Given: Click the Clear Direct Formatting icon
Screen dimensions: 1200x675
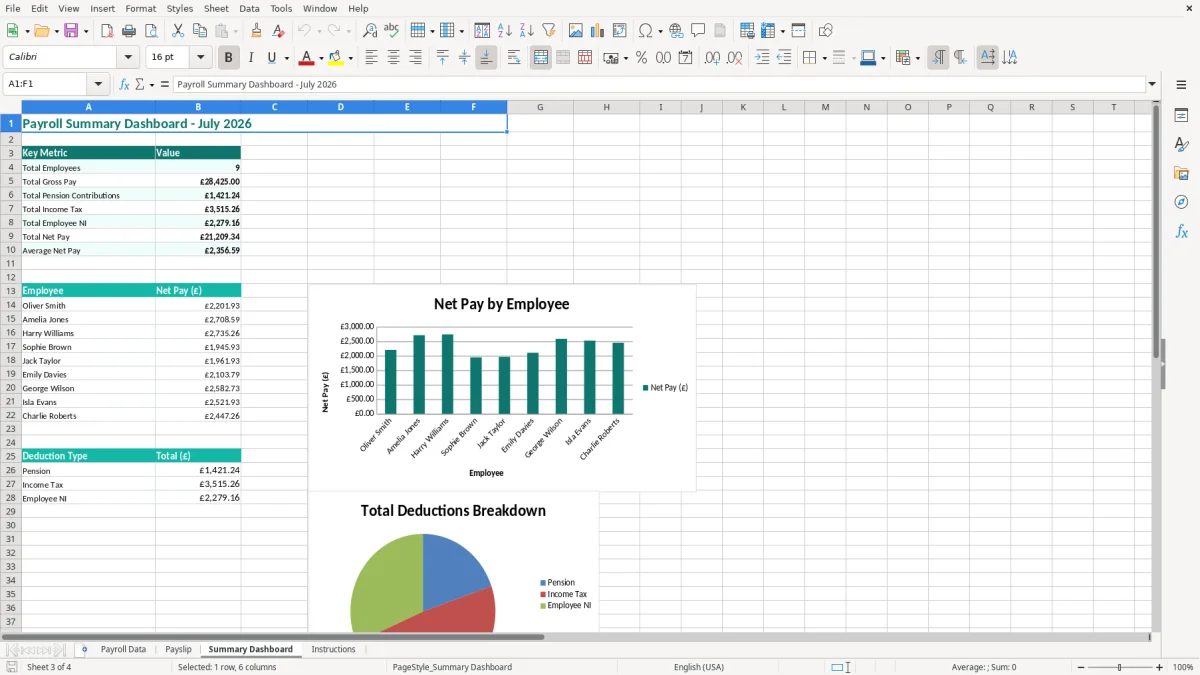Looking at the screenshot, I should click(278, 31).
